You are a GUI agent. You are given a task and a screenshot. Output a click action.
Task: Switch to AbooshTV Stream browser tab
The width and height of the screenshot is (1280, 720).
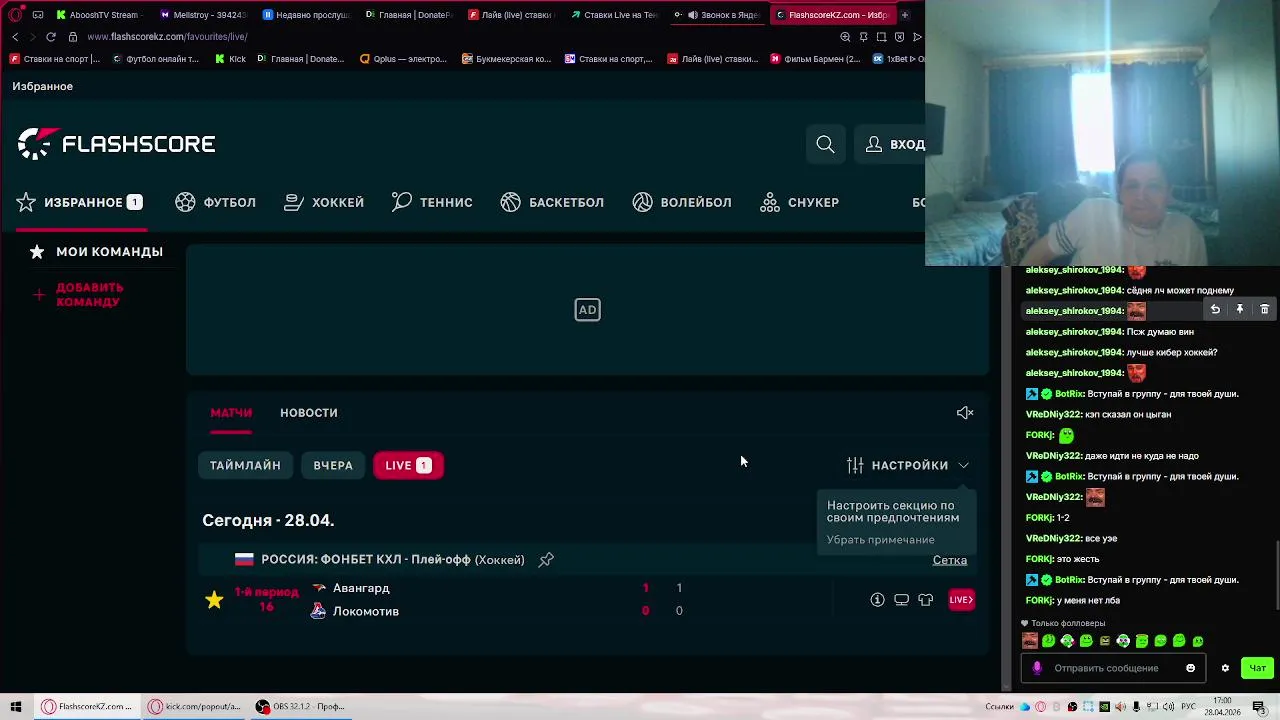click(x=100, y=15)
